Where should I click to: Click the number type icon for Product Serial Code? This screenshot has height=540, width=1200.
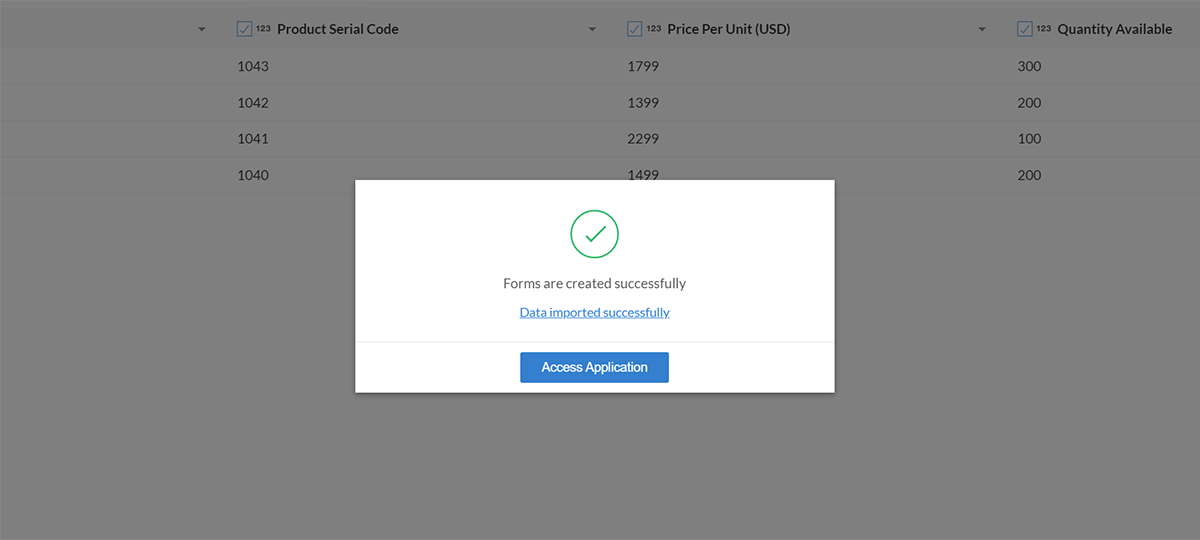coord(264,29)
